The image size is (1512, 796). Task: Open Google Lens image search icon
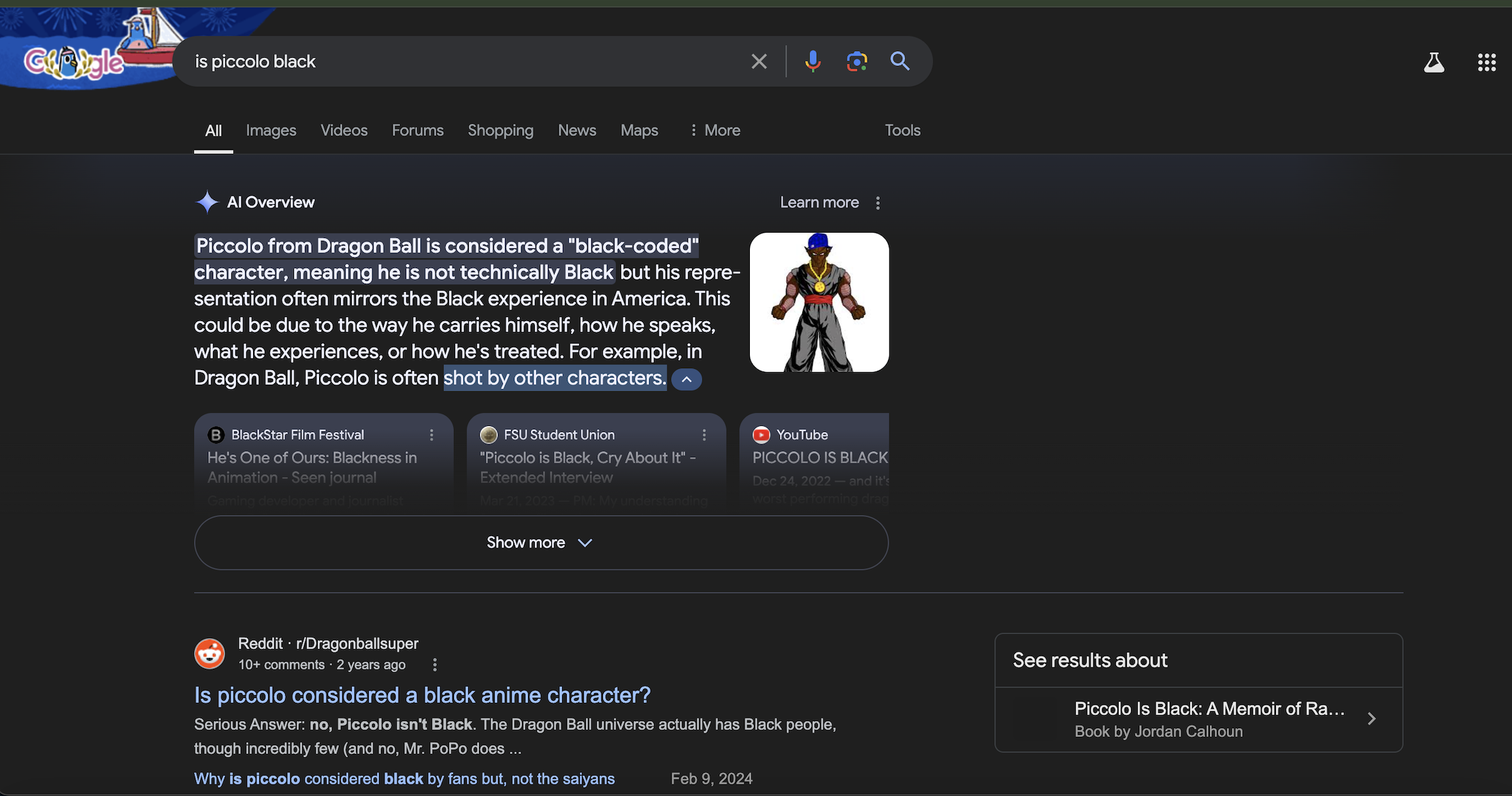coord(857,62)
